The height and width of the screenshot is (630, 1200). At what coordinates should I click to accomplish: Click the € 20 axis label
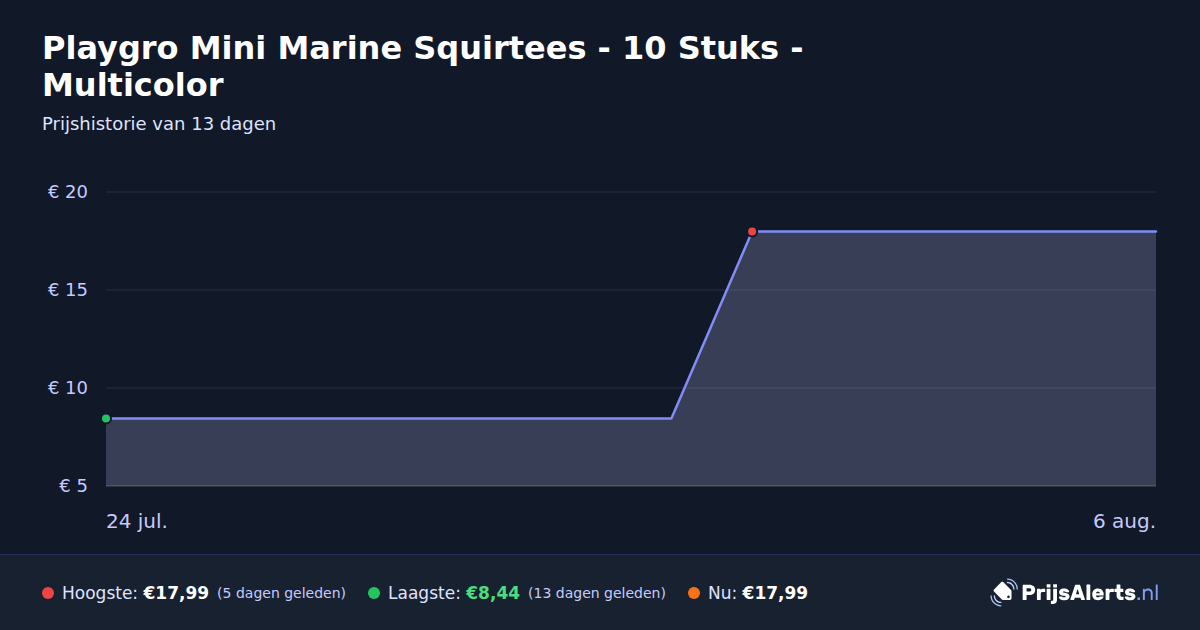pyautogui.click(x=68, y=192)
